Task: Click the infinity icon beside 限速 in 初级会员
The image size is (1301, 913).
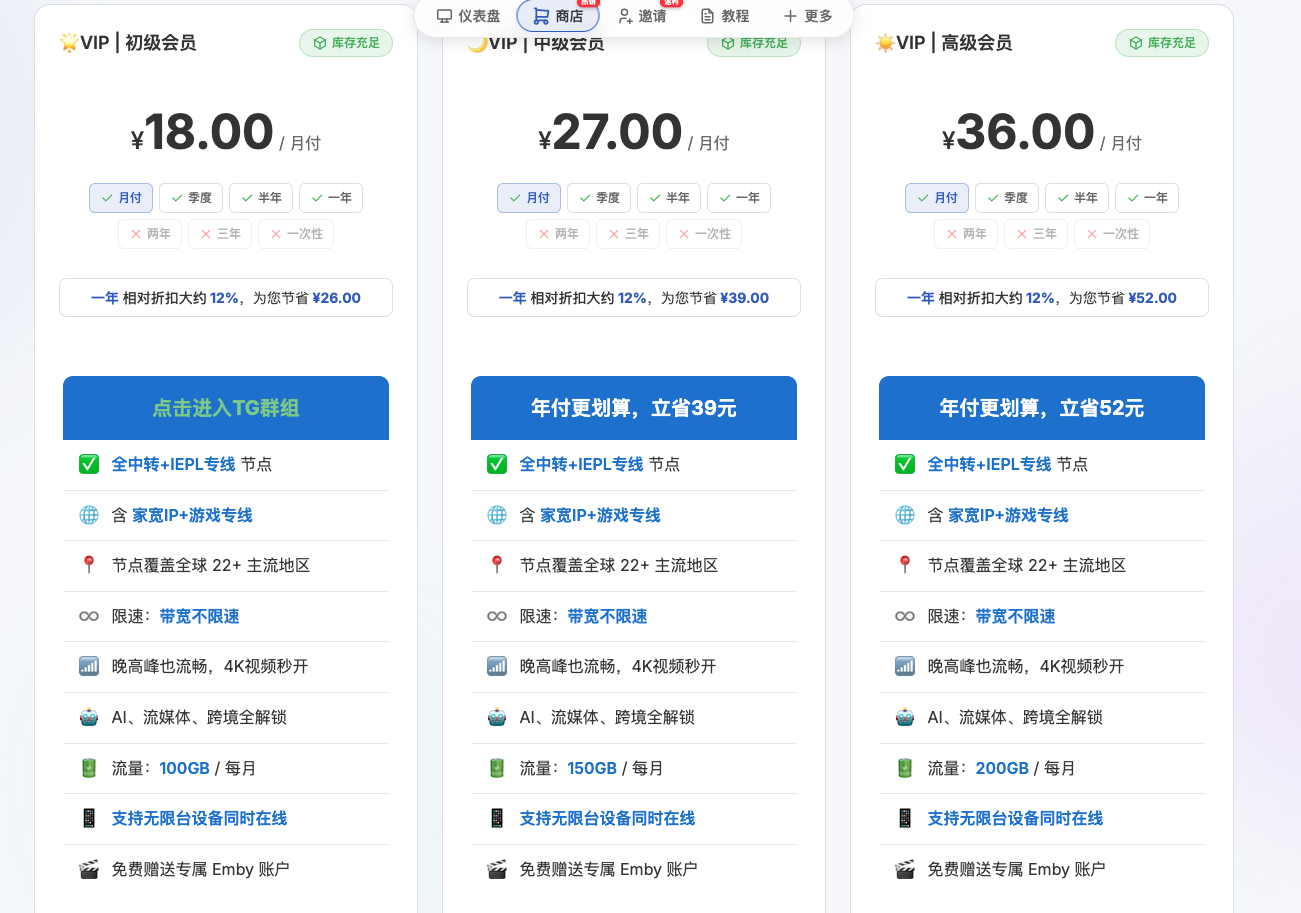Action: 89,616
